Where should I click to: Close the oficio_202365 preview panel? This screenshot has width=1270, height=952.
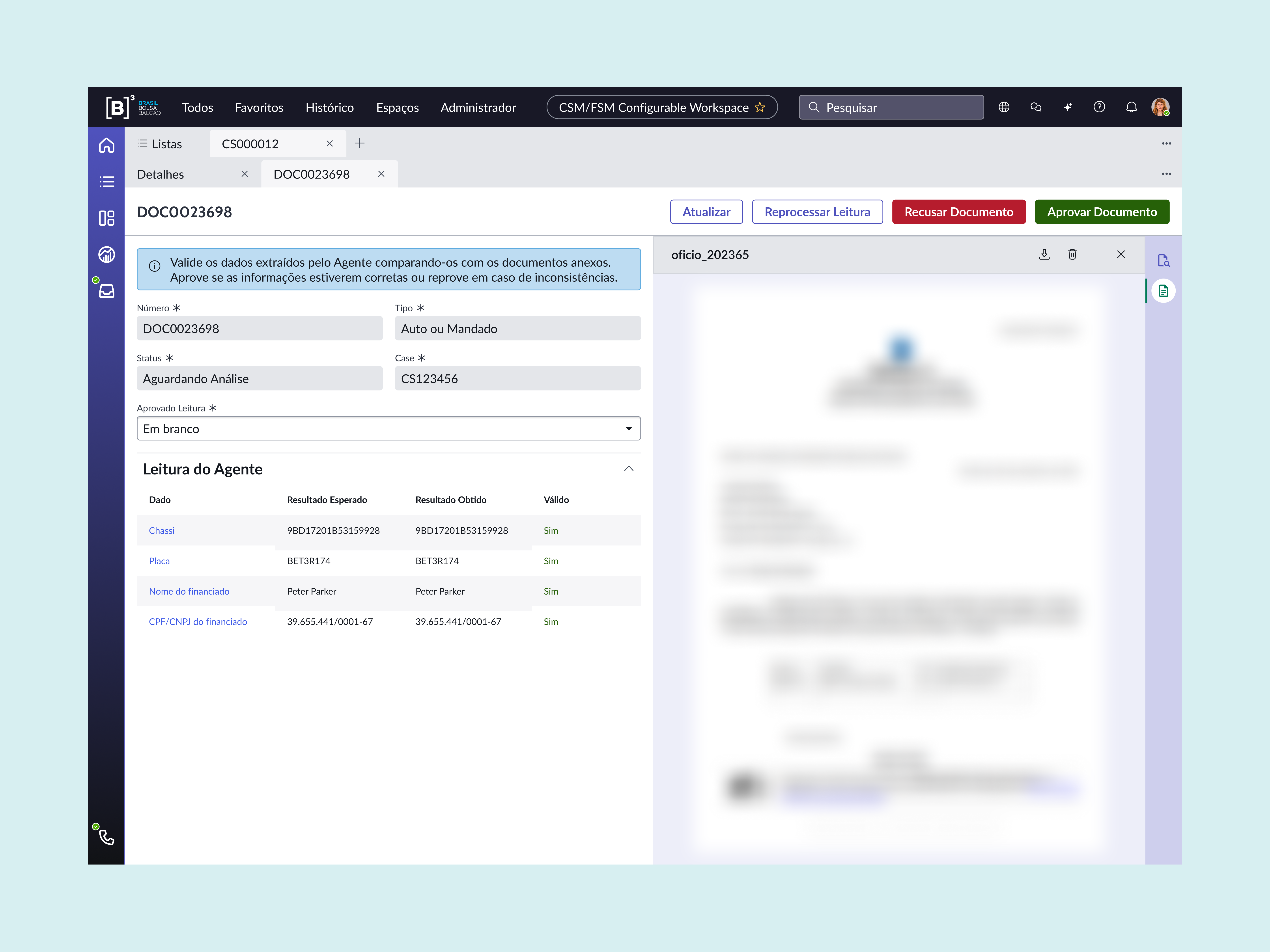pyautogui.click(x=1121, y=254)
